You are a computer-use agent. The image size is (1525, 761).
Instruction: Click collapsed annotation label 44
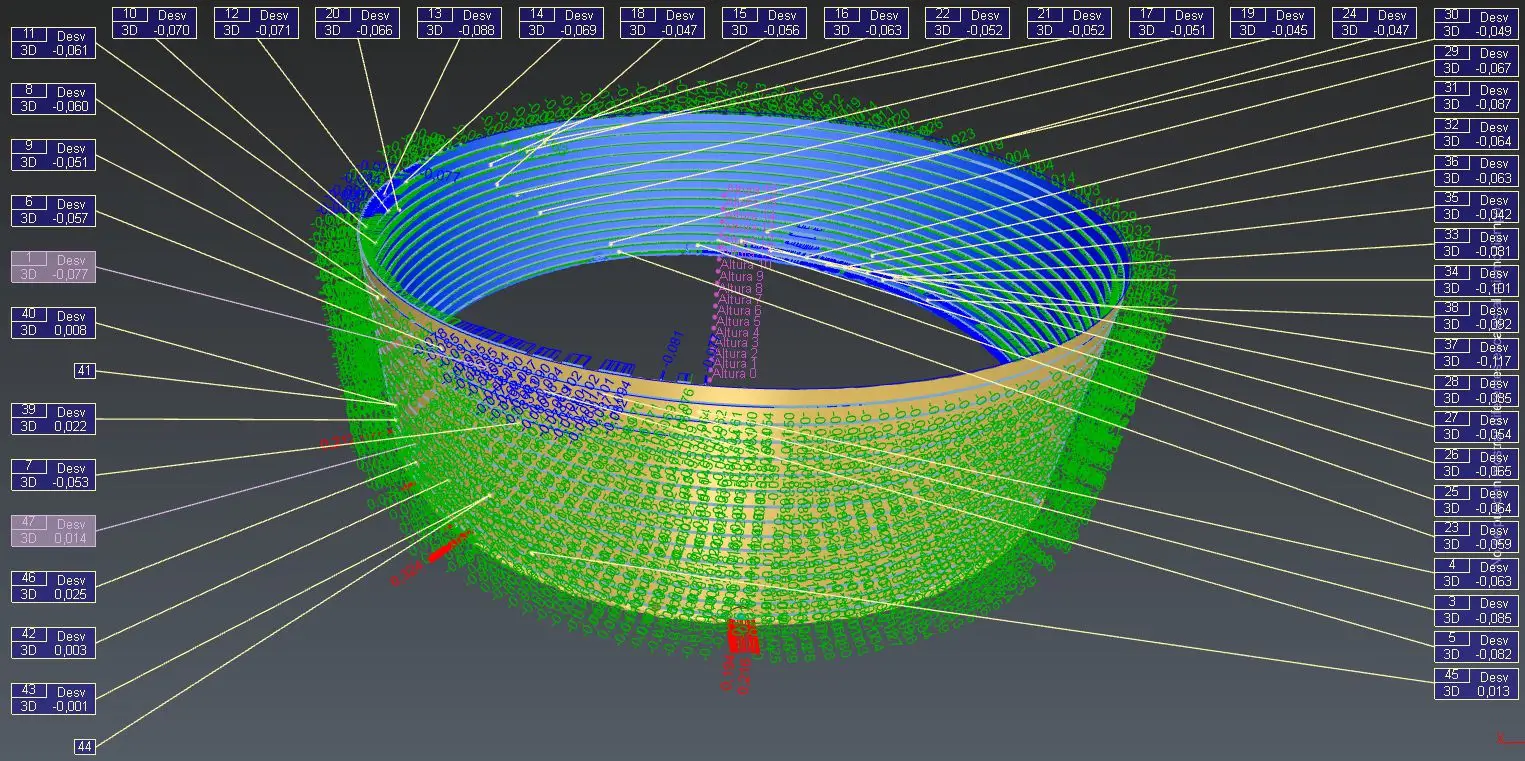click(84, 746)
